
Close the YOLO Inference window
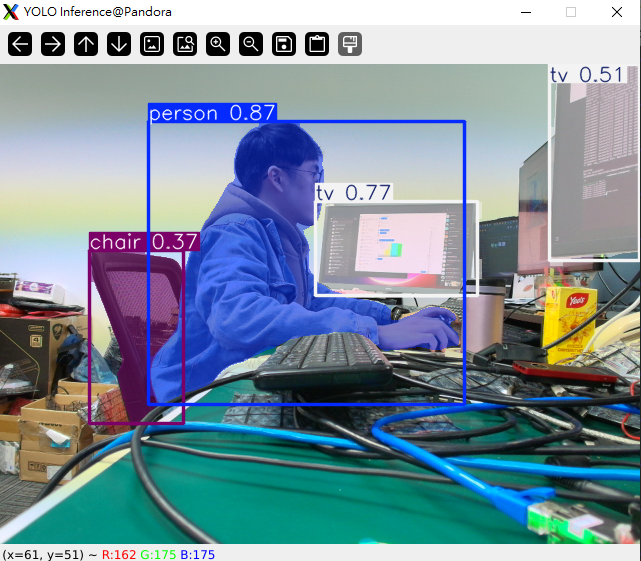[x=615, y=12]
